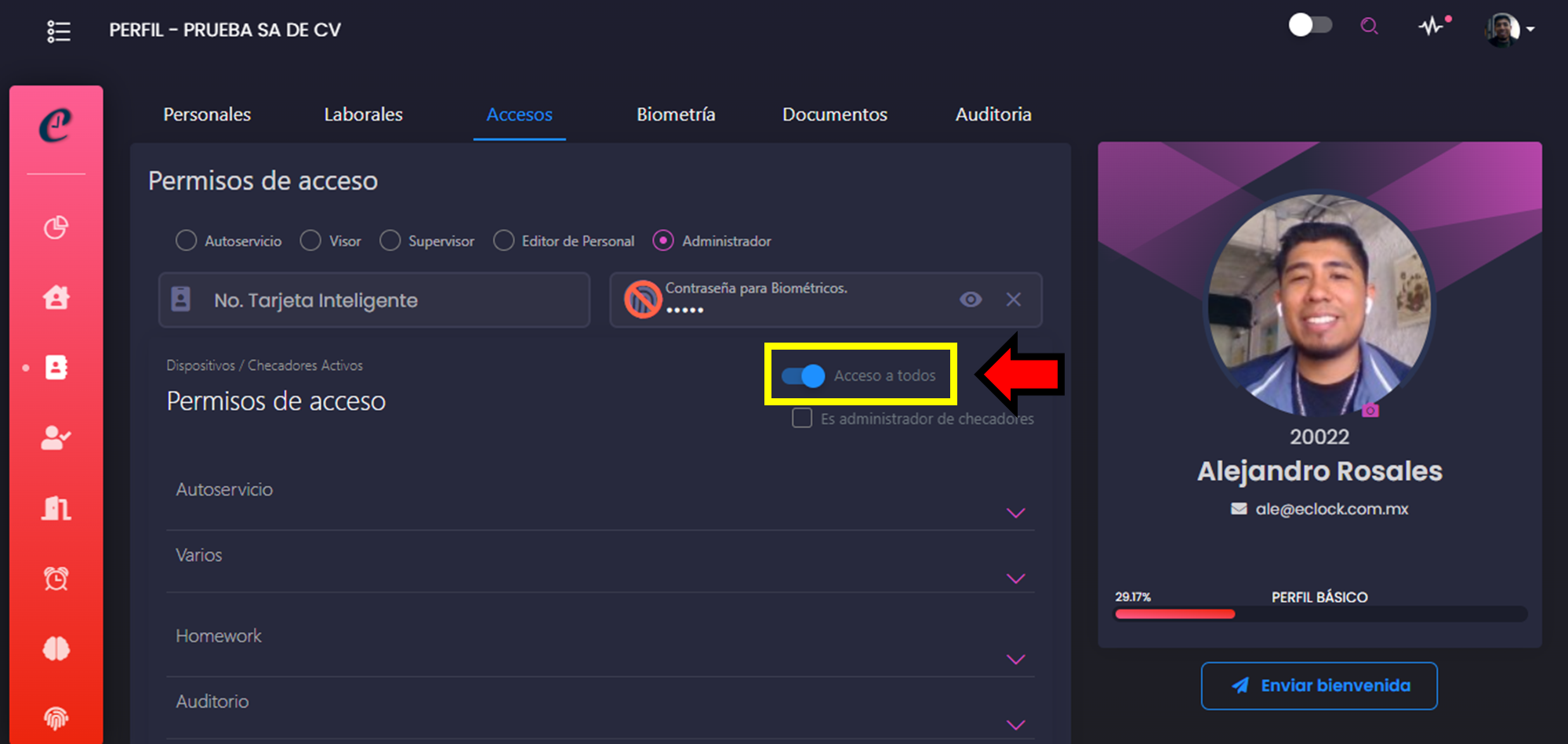Image resolution: width=1568 pixels, height=744 pixels.
Task: Click the 29.17% completion label
Action: [x=1133, y=597]
